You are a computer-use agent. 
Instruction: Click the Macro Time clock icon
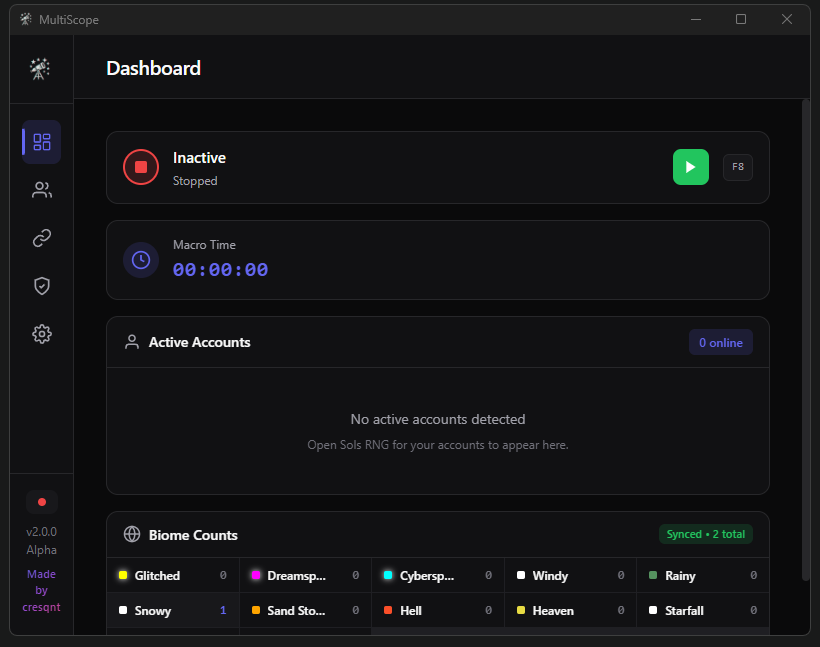(141, 260)
